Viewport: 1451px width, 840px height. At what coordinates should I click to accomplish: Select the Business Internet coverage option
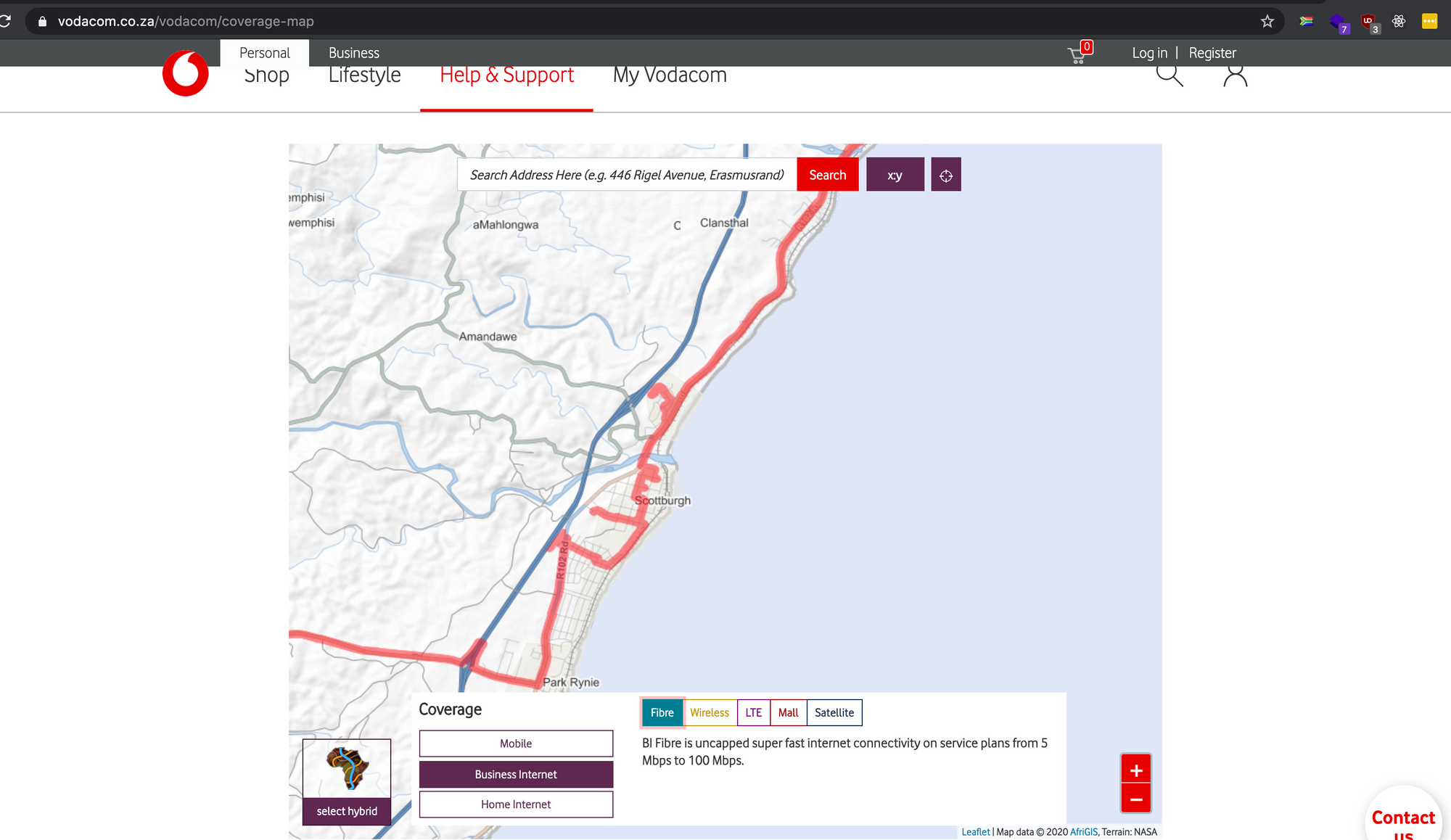pos(516,775)
